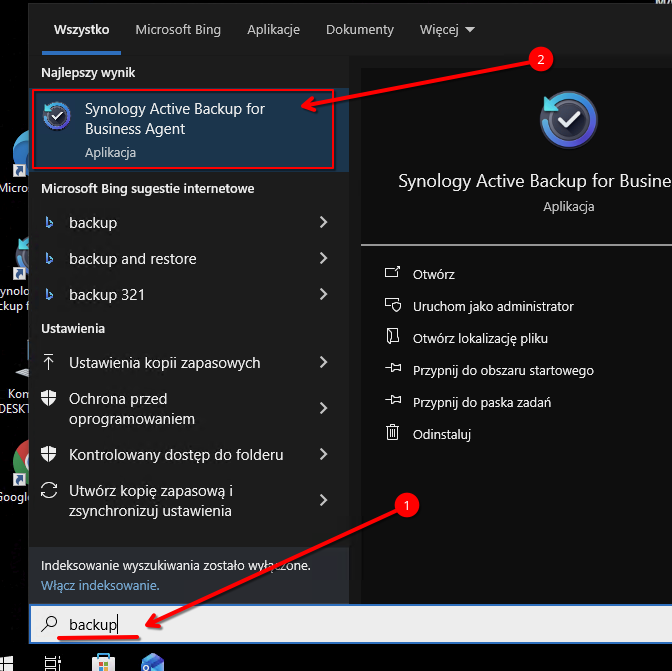
Task: Switch to the Dokumenty tab
Action: point(360,30)
